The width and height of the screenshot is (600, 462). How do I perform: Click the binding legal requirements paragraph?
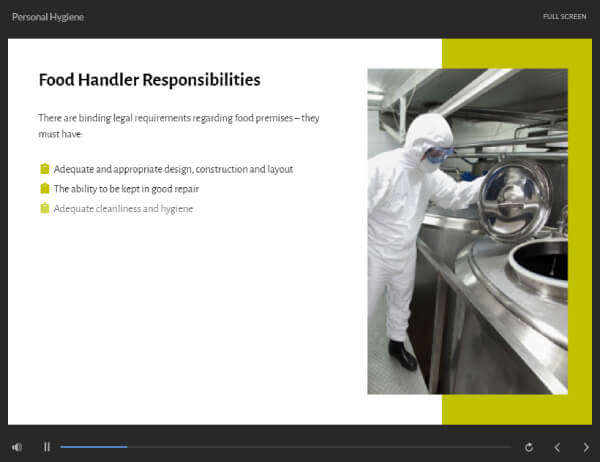click(x=179, y=126)
